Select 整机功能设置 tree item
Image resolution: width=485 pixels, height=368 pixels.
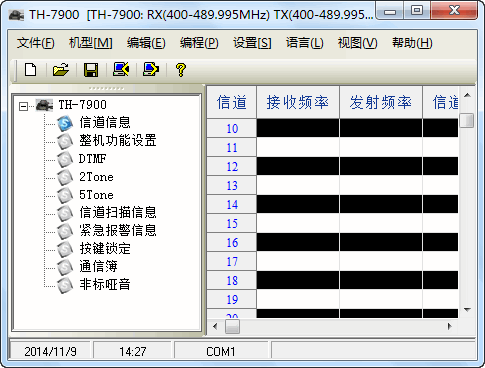pos(118,141)
